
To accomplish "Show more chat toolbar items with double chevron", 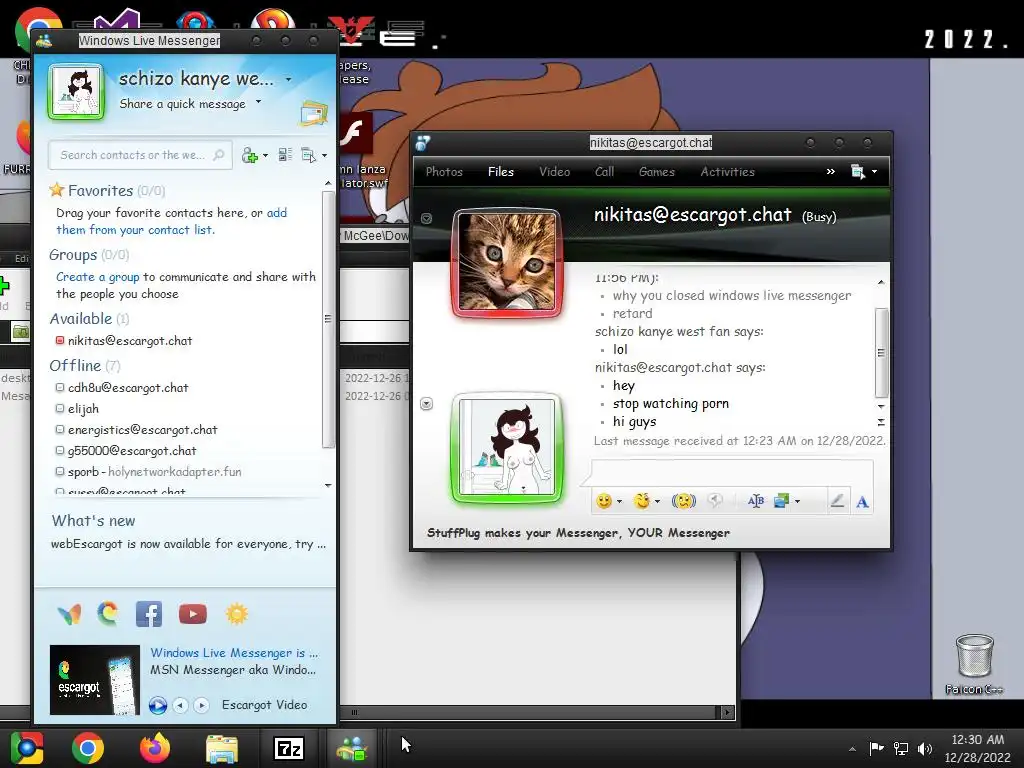I will 830,172.
